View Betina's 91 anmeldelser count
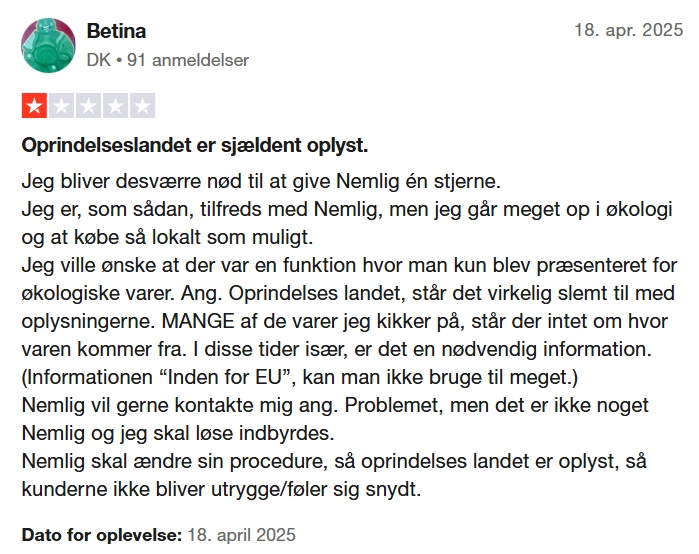Image resolution: width=699 pixels, height=554 pixels. coord(188,60)
